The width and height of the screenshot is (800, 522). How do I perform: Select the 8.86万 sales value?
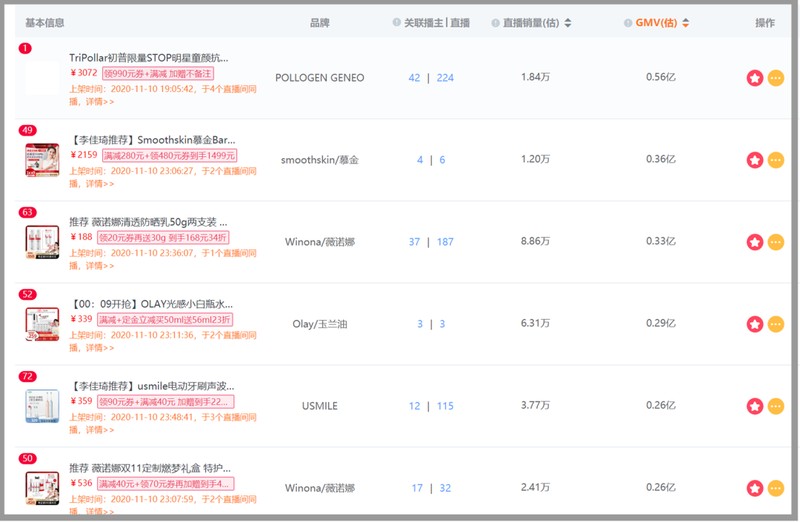[535, 241]
